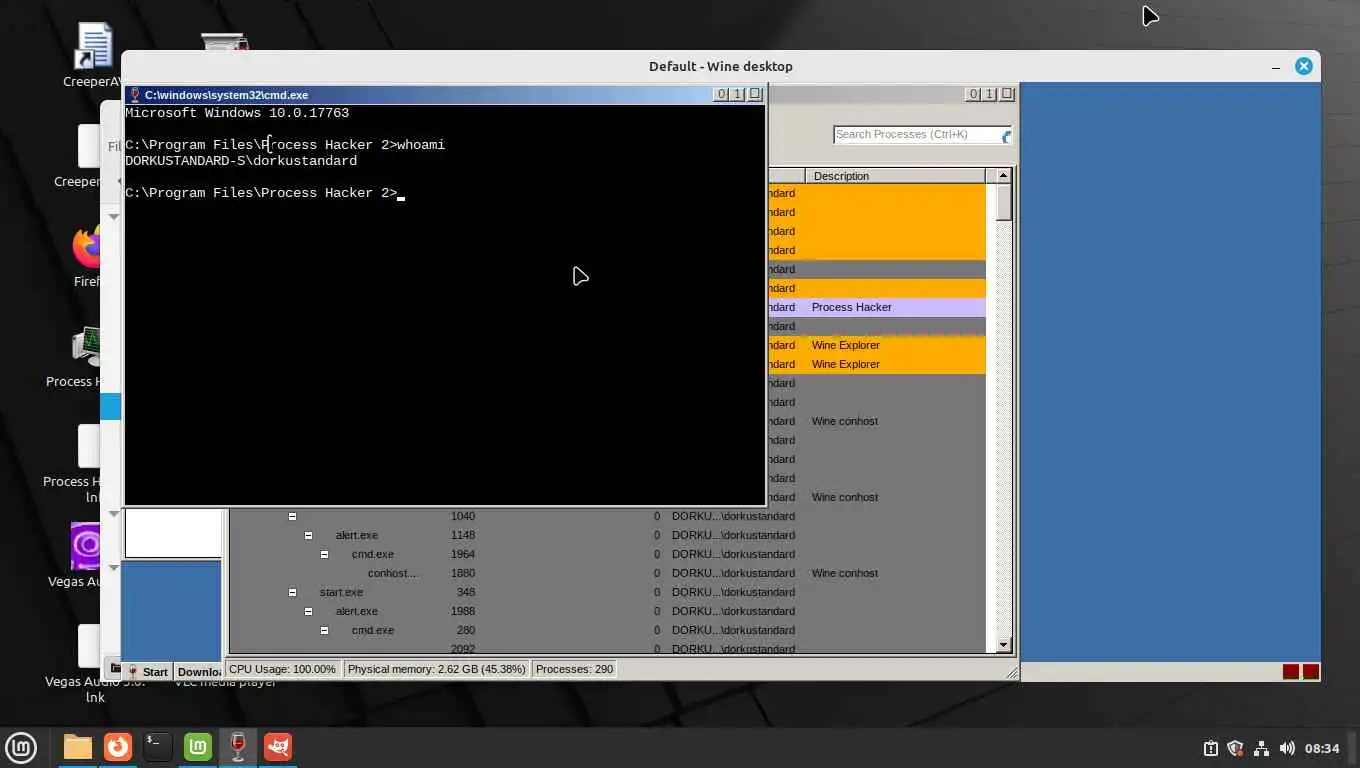Click the second dark red square in the Wine tray
Viewport: 1360px width, 768px height.
click(1311, 672)
